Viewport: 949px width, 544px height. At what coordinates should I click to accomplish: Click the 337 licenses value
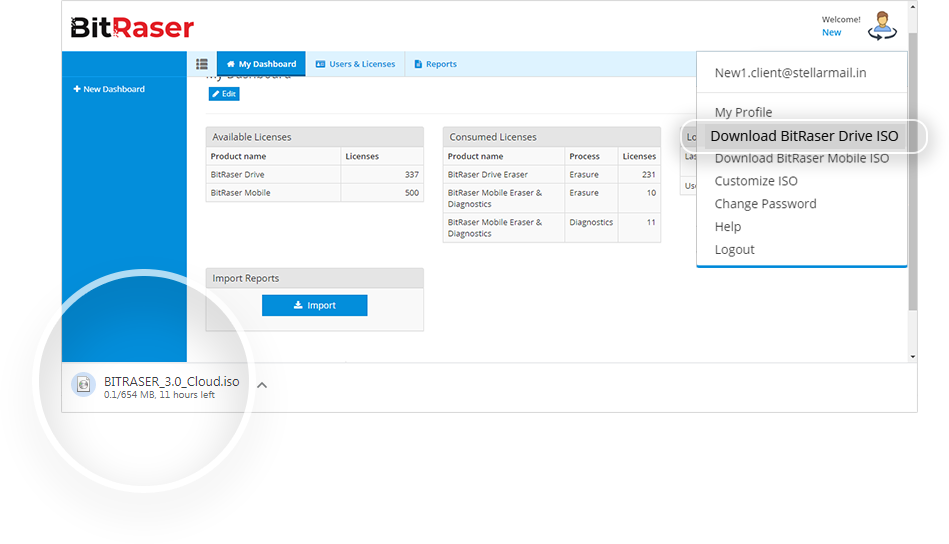pyautogui.click(x=412, y=174)
